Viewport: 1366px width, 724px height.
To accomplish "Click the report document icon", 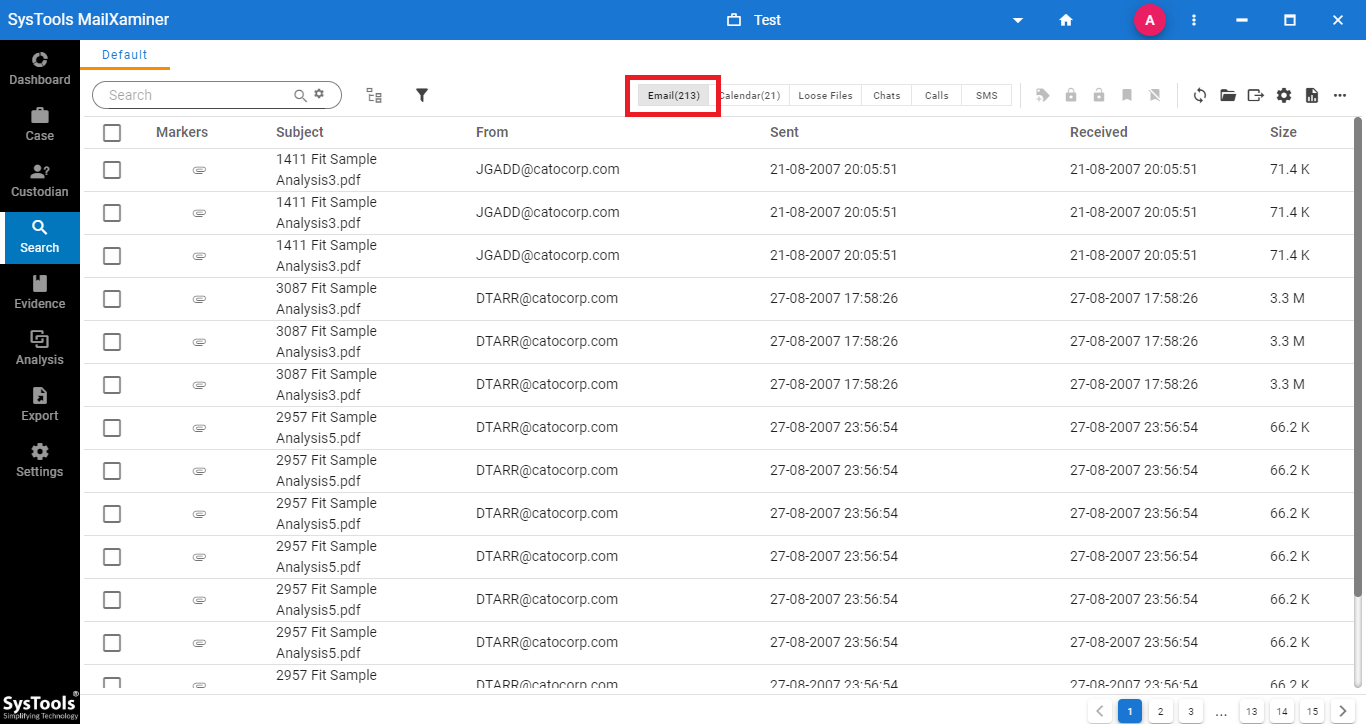I will coord(1312,95).
